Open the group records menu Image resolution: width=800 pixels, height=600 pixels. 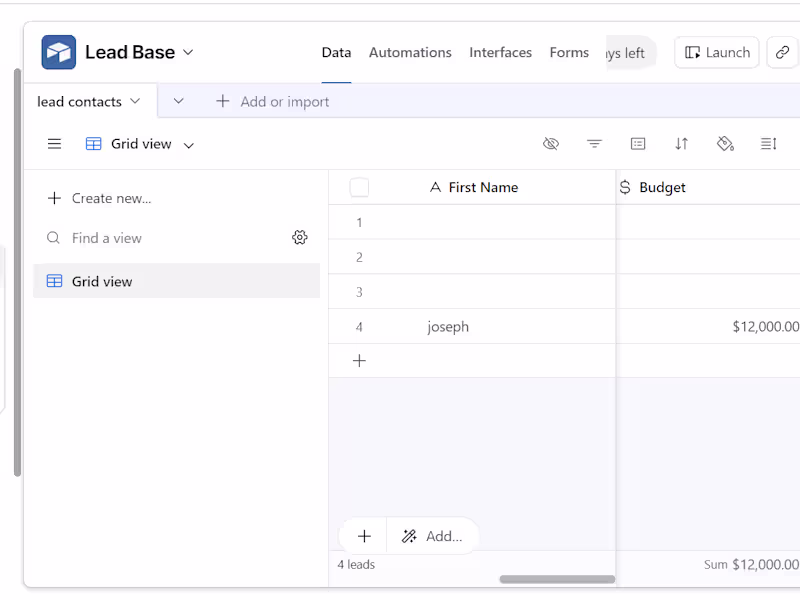[637, 143]
